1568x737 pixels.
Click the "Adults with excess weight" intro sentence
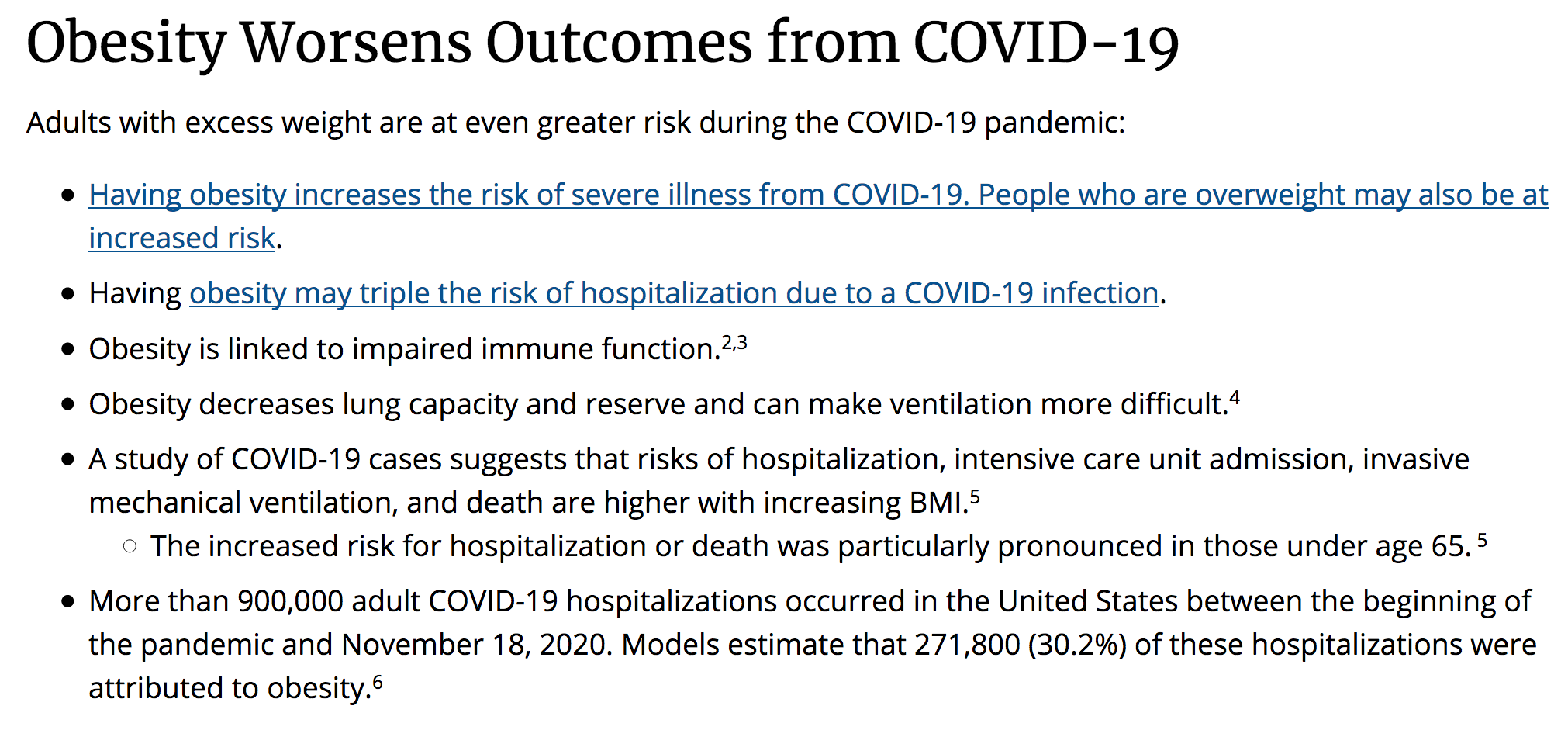click(x=575, y=123)
